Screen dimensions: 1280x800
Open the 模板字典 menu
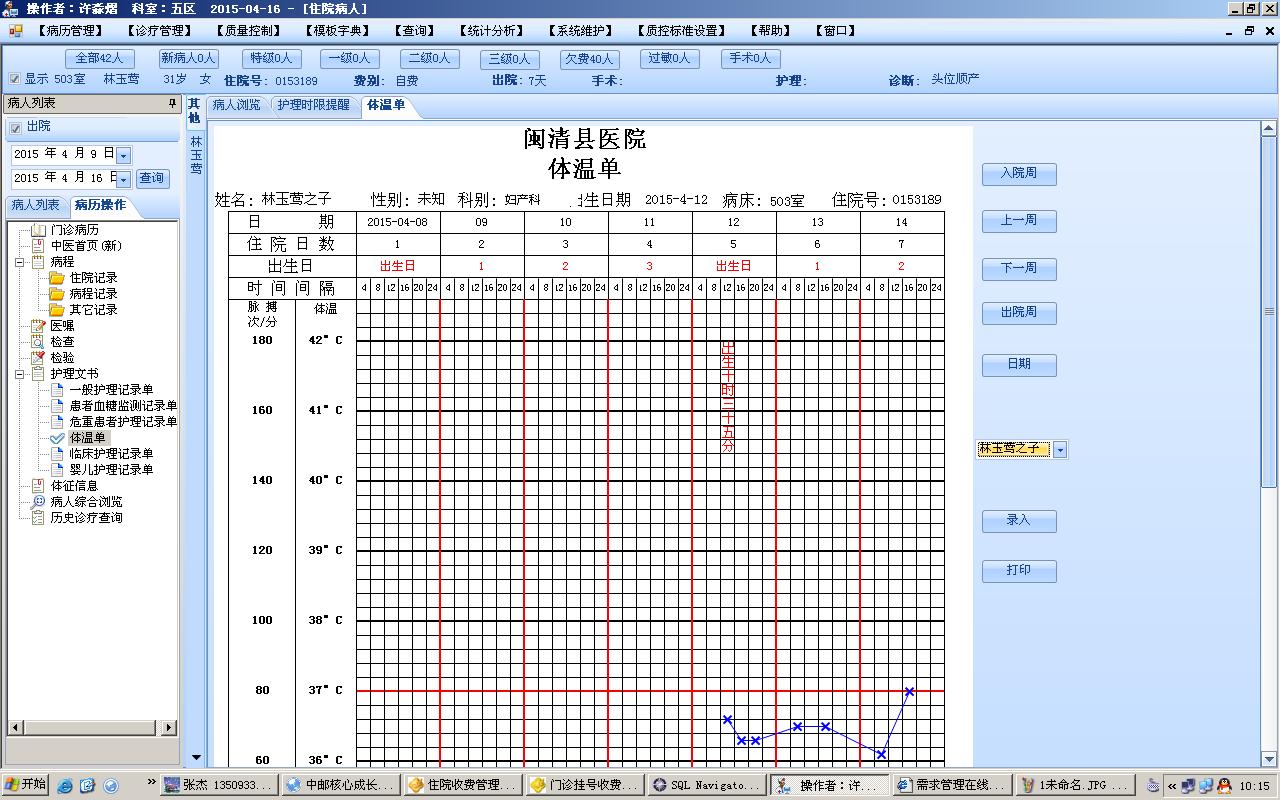[x=337, y=31]
